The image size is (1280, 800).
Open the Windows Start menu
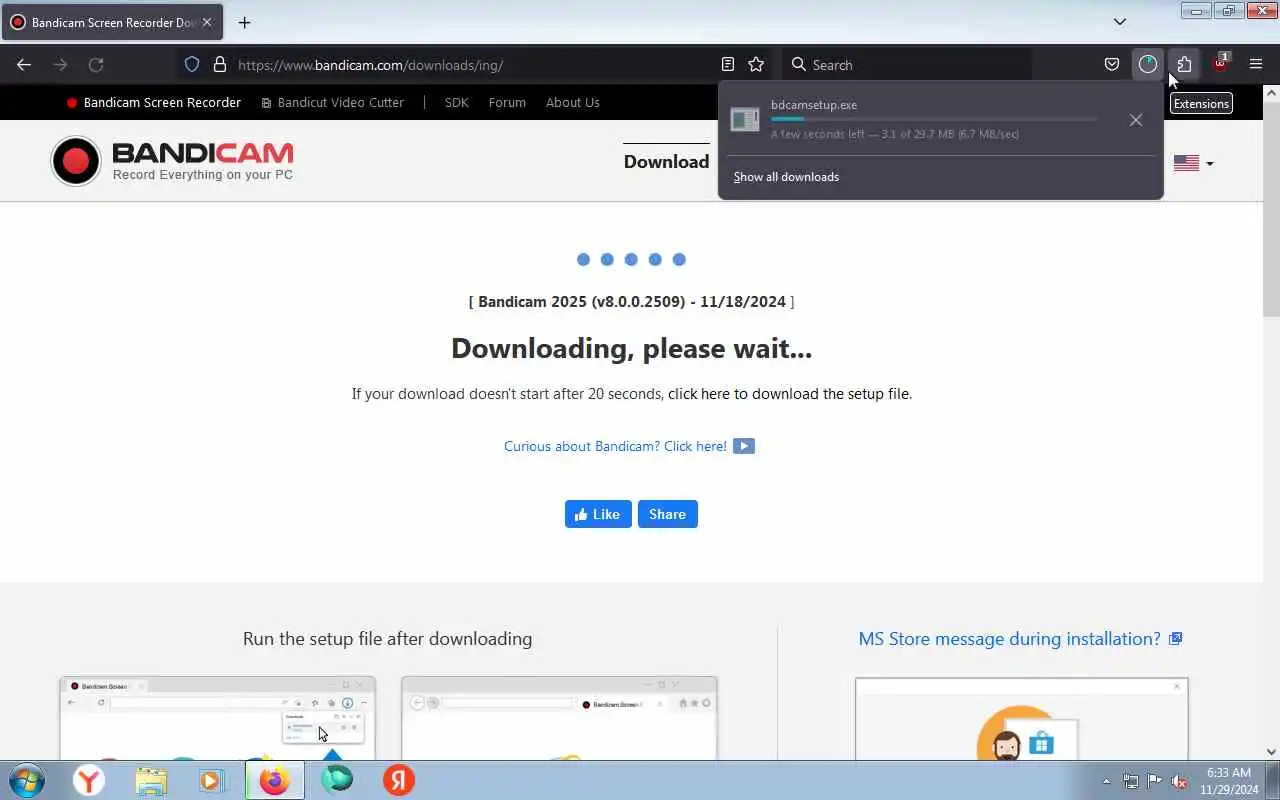pyautogui.click(x=26, y=780)
